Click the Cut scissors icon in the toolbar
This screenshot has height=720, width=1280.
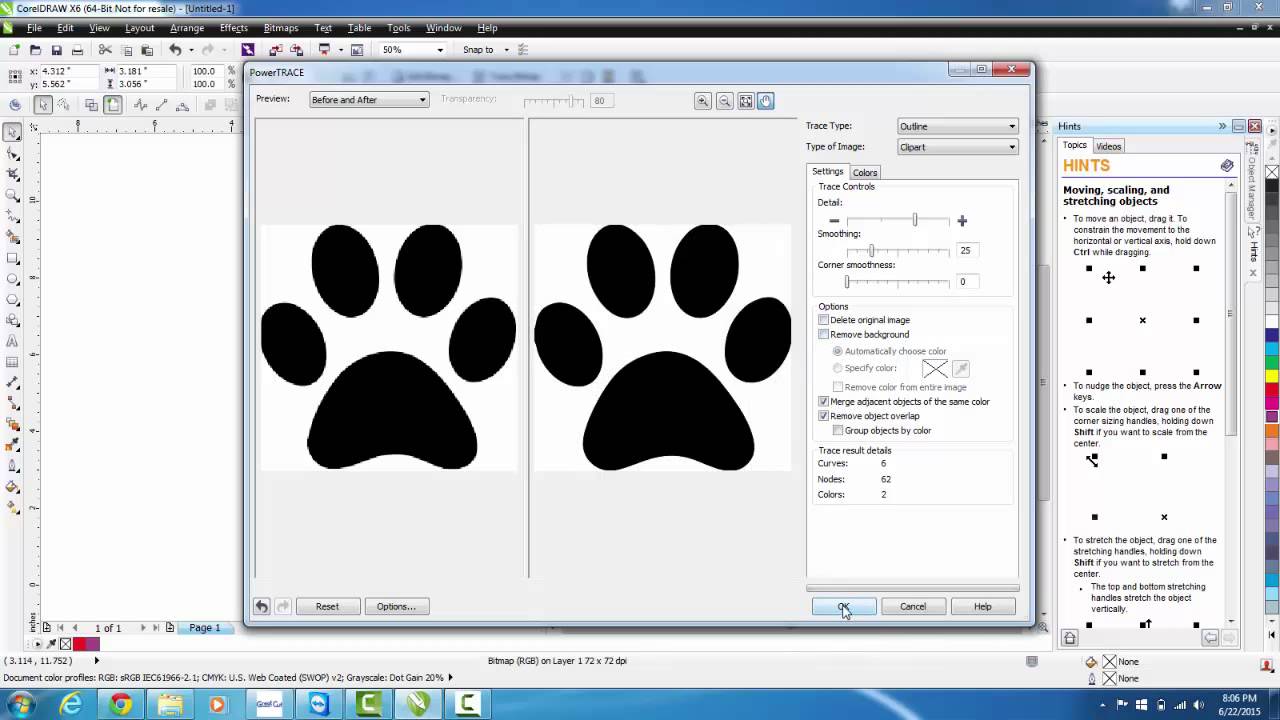[x=105, y=50]
